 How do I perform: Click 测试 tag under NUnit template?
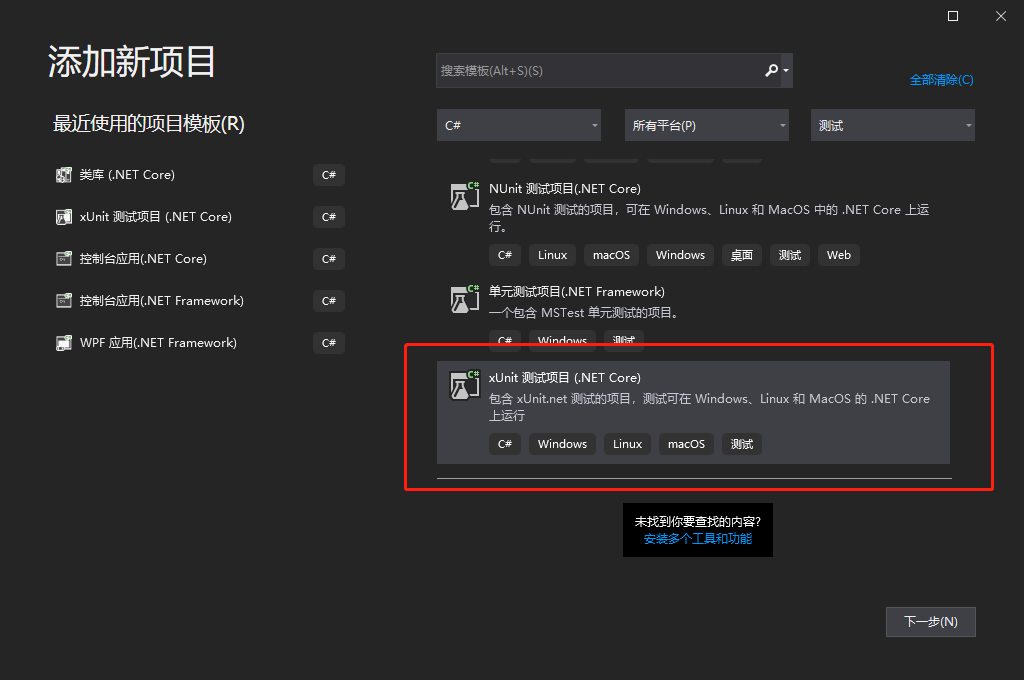coord(790,255)
